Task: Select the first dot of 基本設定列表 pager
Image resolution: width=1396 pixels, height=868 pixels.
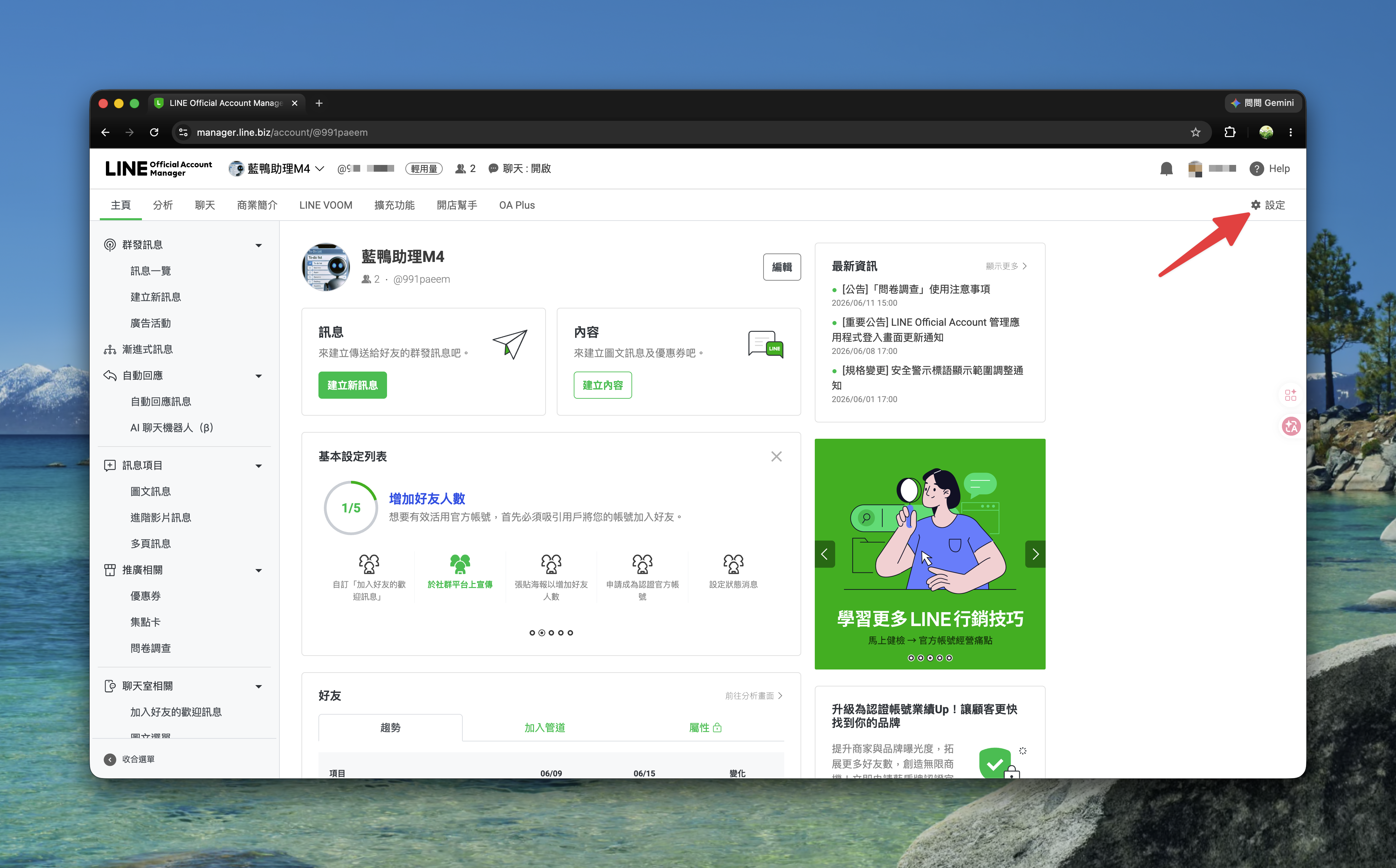Action: 532,633
